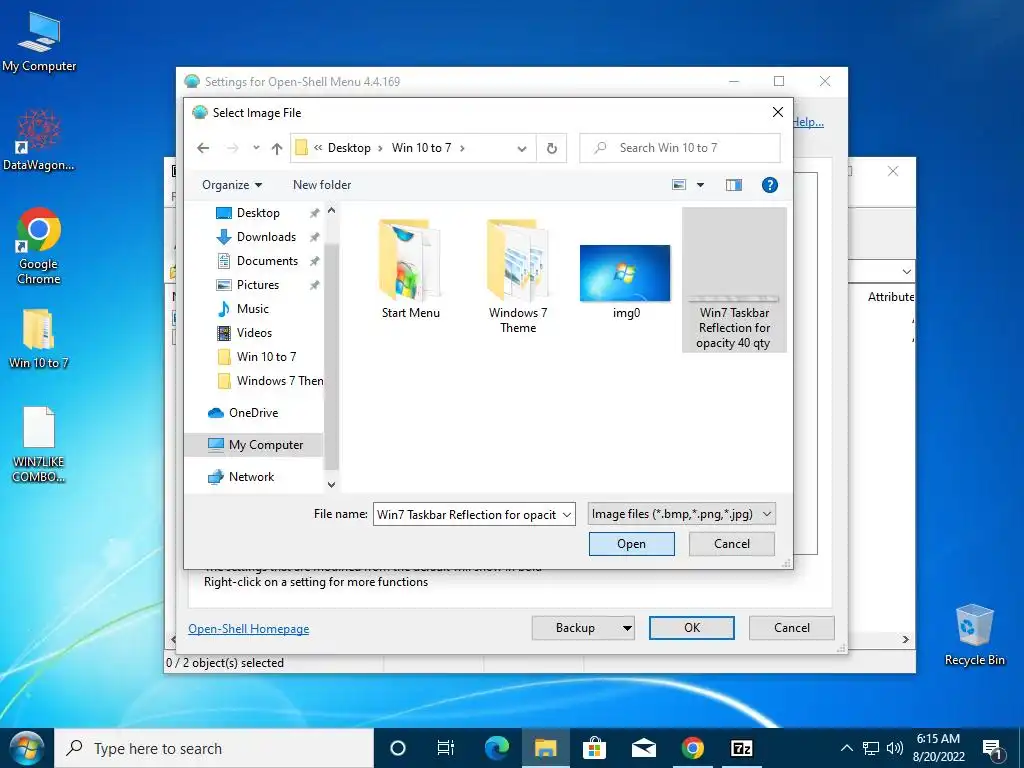Open Chrome from taskbar
Viewport: 1024px width, 768px height.
[692, 748]
